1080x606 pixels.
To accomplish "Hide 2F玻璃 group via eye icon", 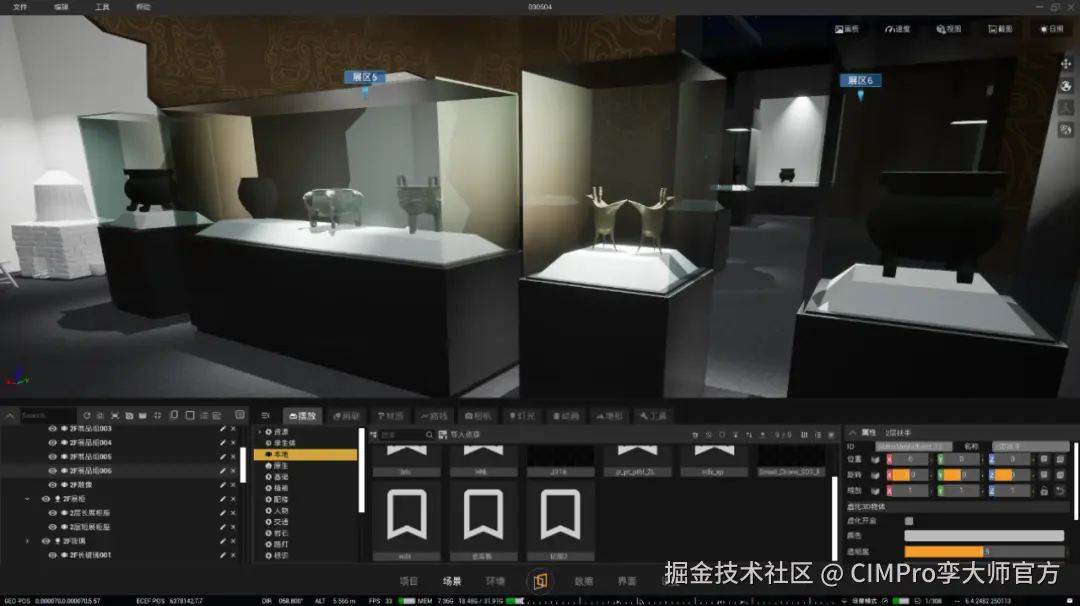I will pyautogui.click(x=45, y=541).
